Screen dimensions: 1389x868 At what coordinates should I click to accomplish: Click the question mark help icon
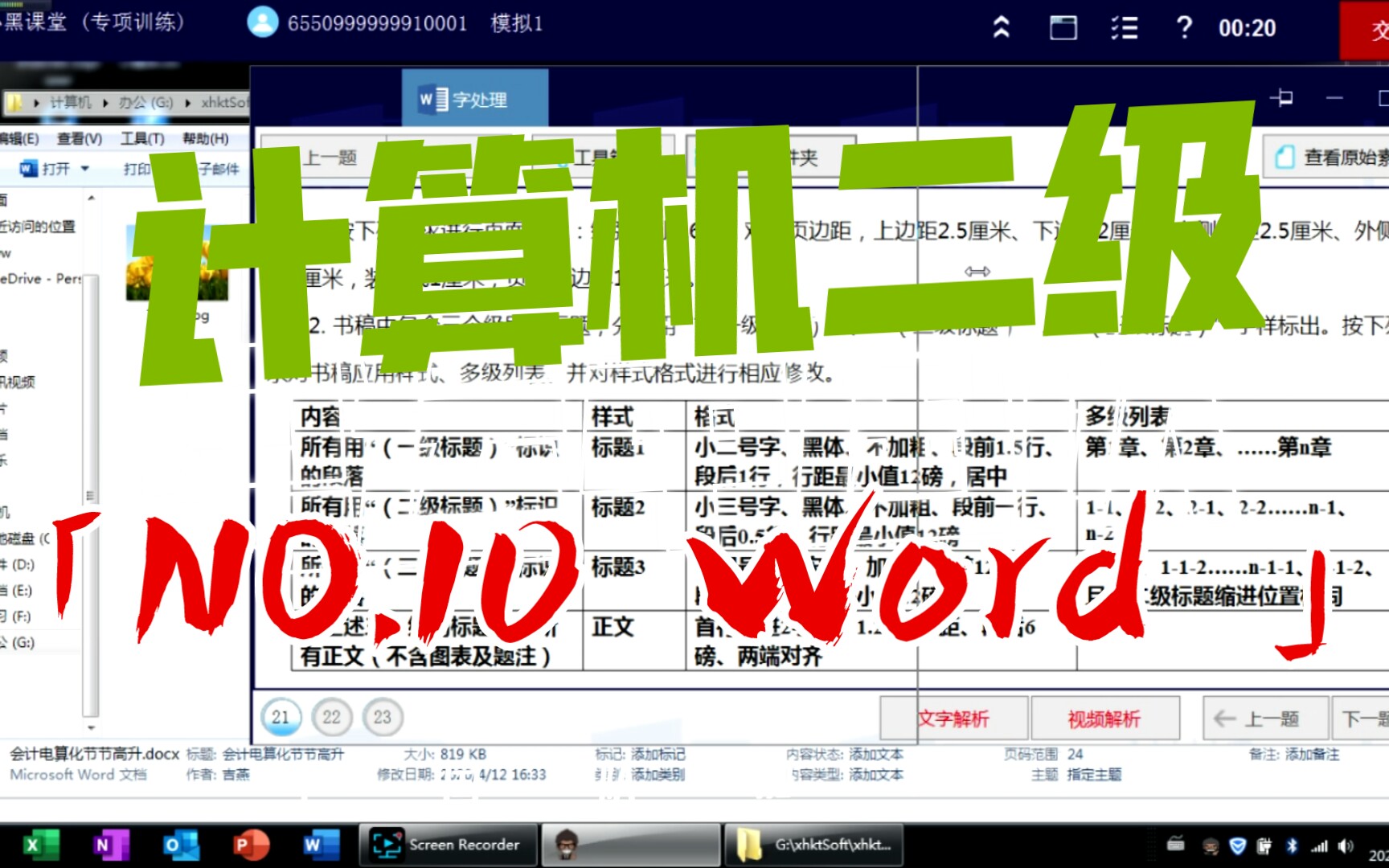point(1183,27)
